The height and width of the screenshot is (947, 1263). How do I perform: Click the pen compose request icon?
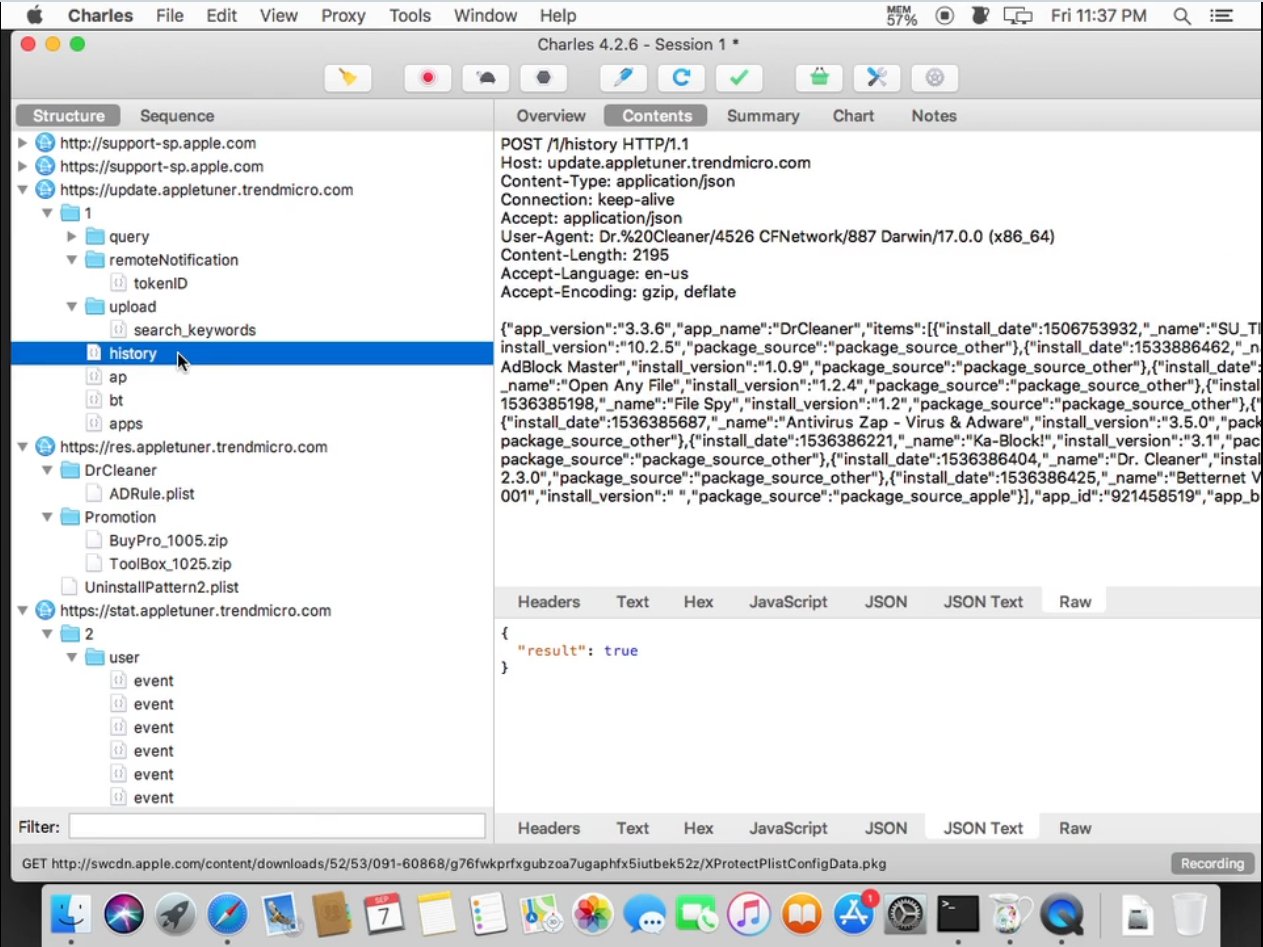[x=623, y=78]
